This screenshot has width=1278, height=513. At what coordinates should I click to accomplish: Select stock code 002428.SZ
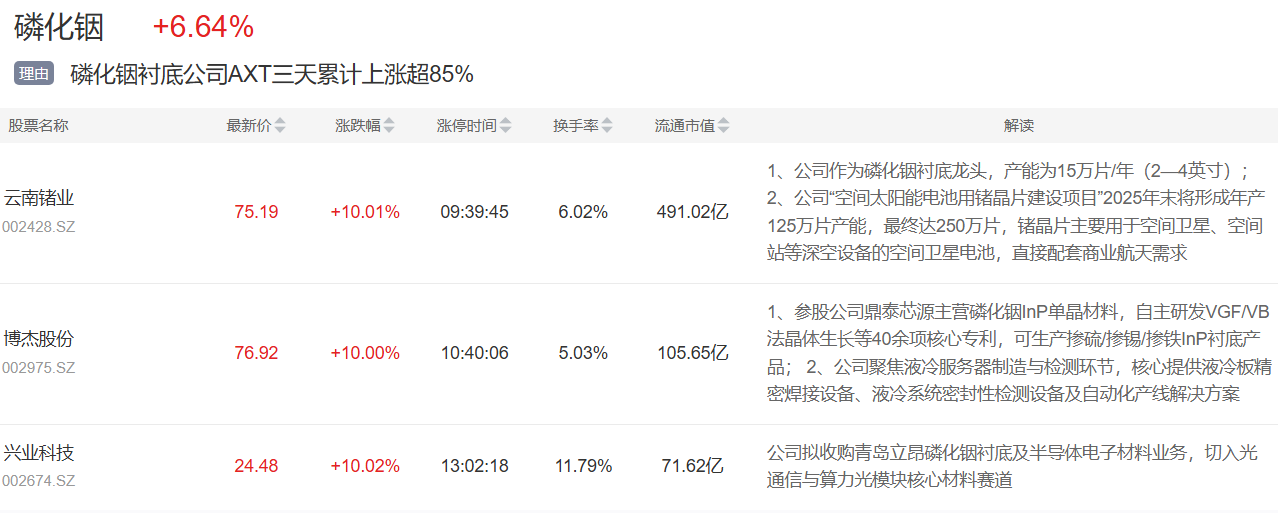tap(39, 227)
